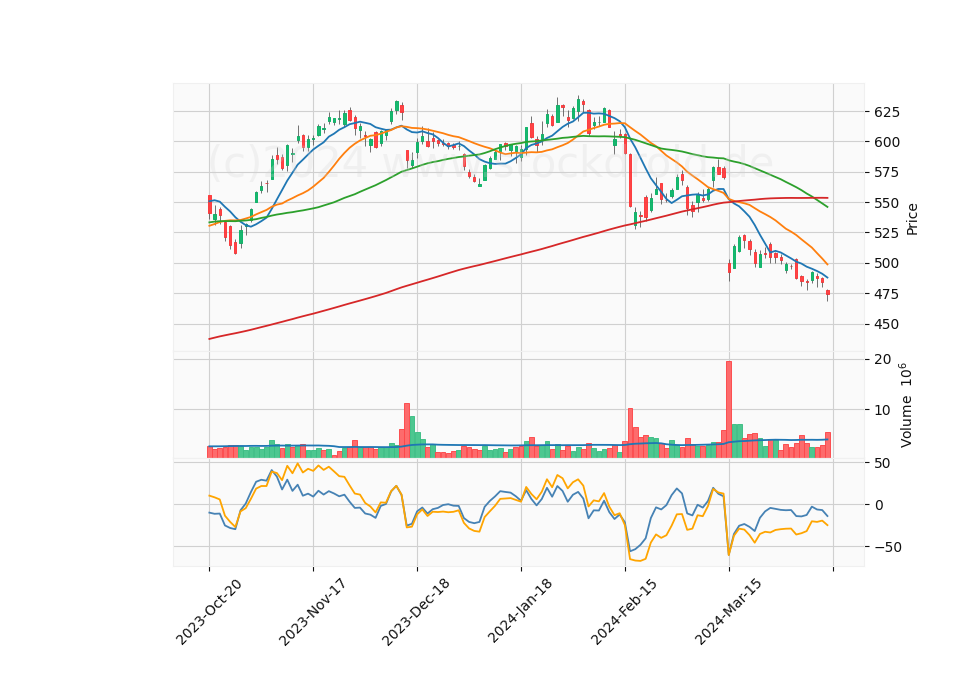Click the Volume axis title
Screen dimensions: 960x690
906,405
